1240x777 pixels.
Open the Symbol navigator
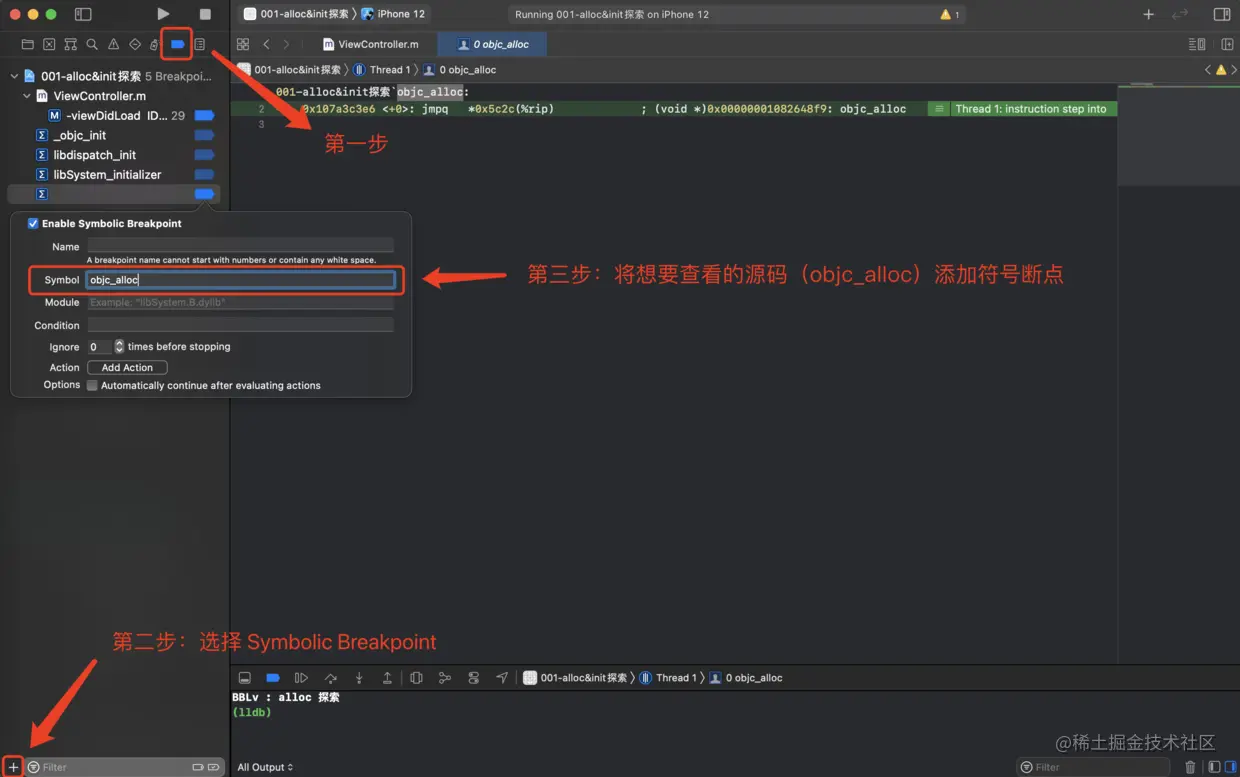(70, 44)
